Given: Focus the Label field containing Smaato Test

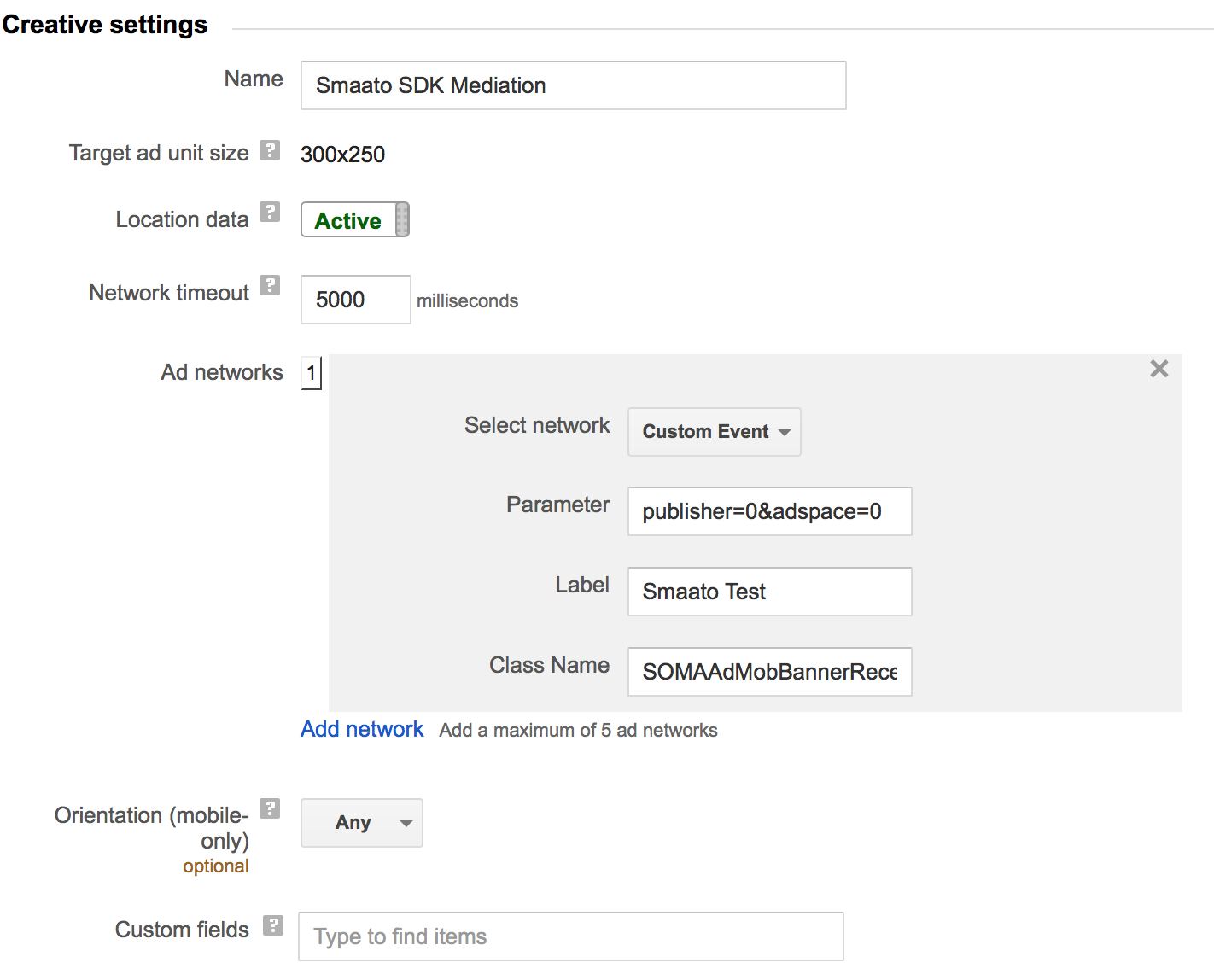Looking at the screenshot, I should coord(769,592).
